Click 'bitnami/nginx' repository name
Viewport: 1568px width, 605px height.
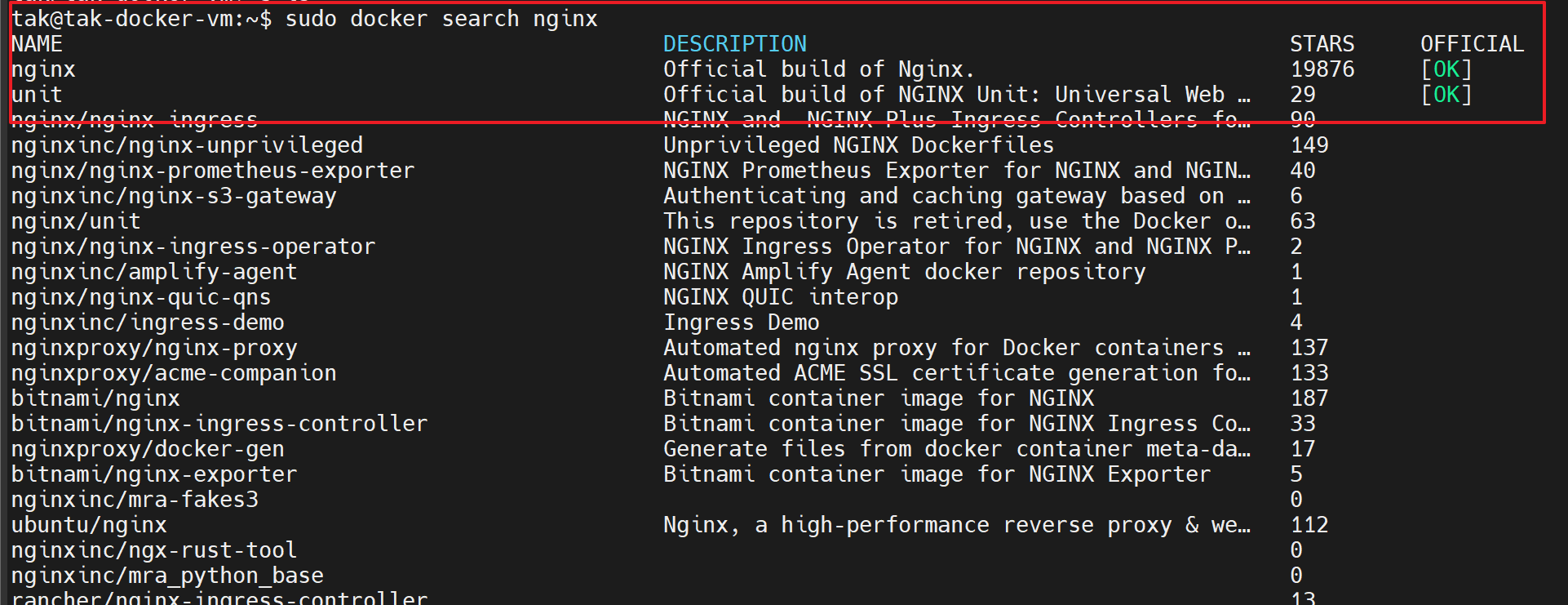tap(95, 398)
